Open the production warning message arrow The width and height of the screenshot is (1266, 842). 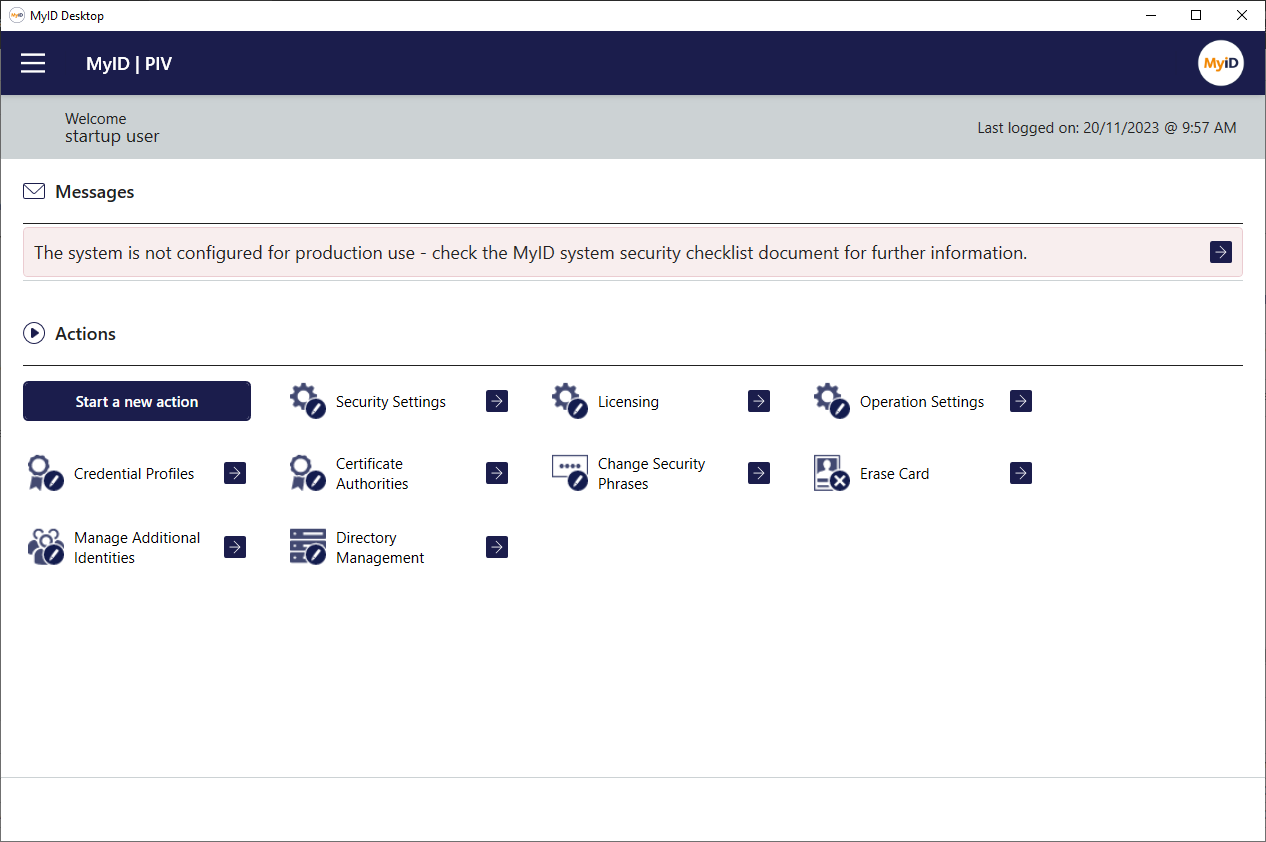pos(1221,252)
